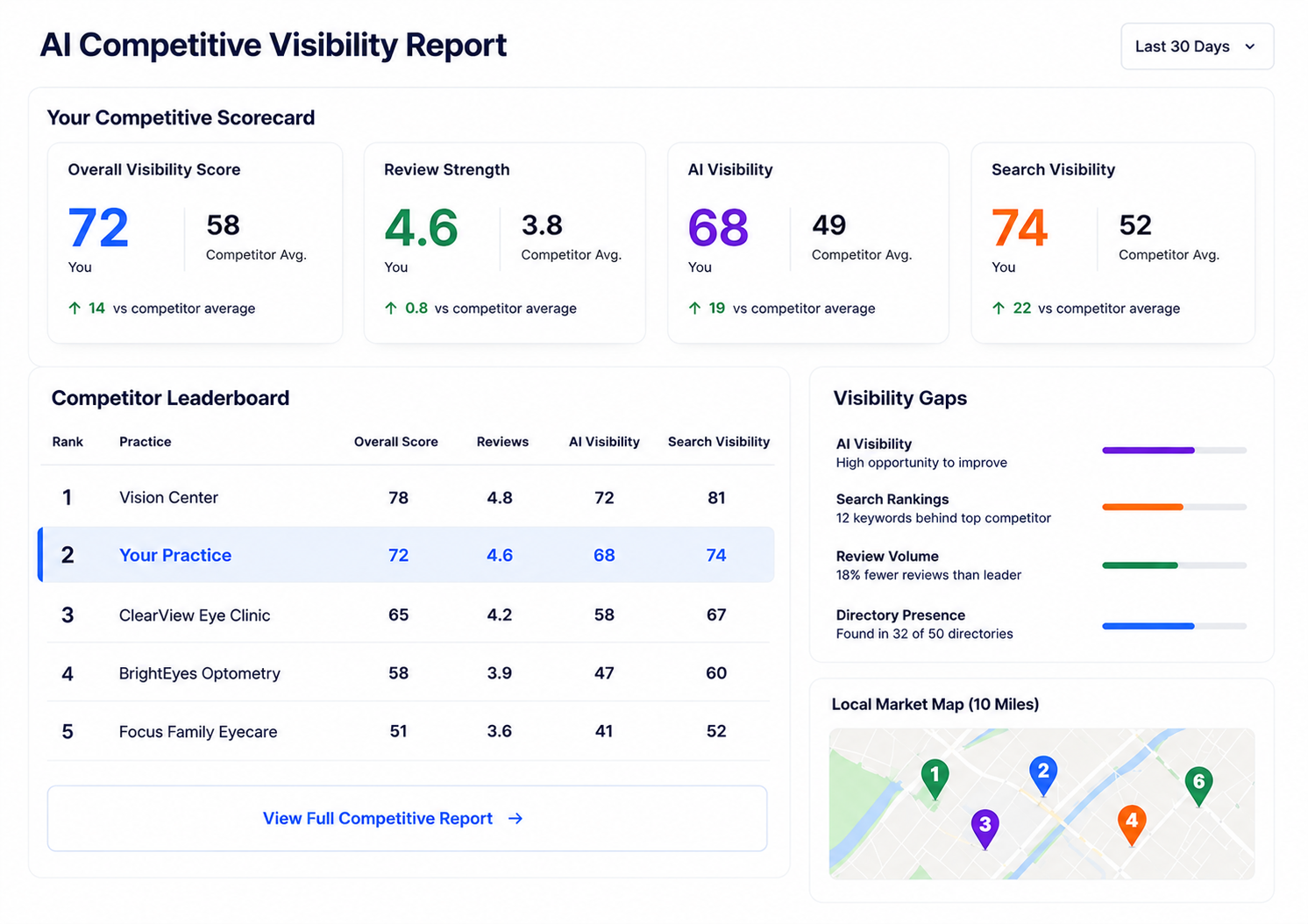The image size is (1308, 924).
Task: Click the View Full Competitive Report button
Action: 407,818
